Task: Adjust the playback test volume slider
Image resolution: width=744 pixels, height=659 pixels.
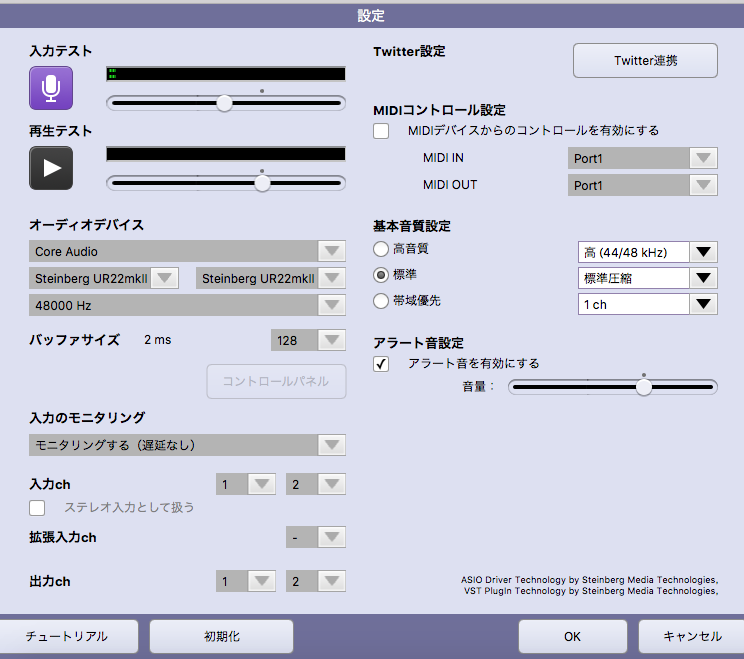Action: (x=226, y=183)
